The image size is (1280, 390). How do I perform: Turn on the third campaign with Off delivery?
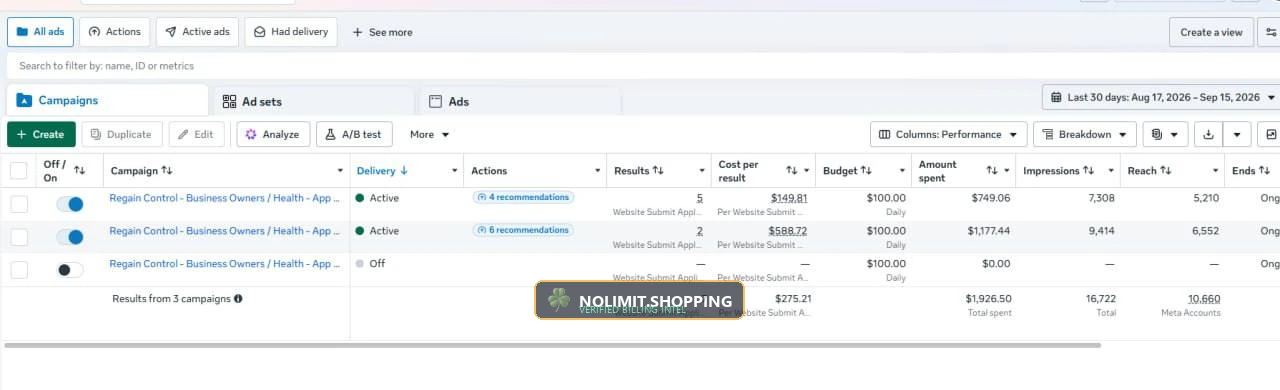click(70, 270)
